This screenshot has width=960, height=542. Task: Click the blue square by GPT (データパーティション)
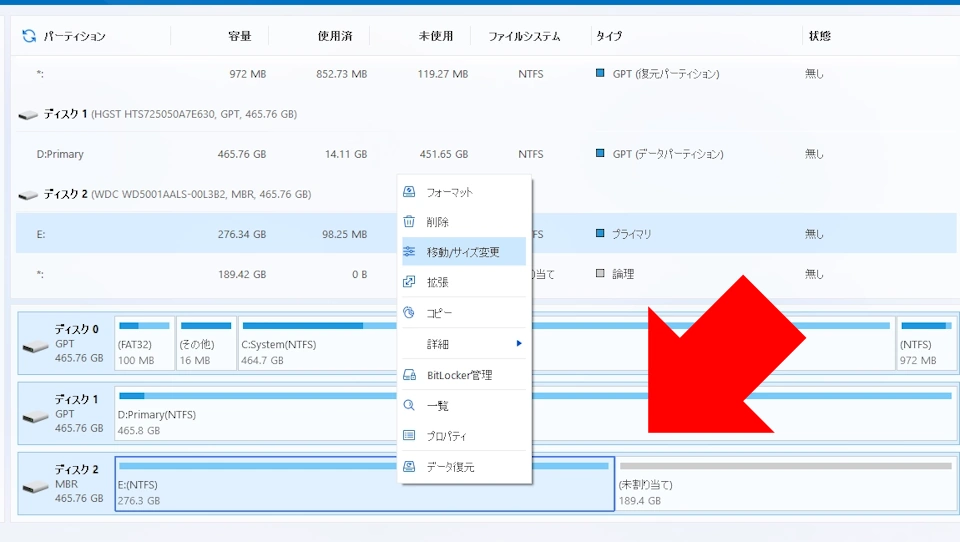click(600, 153)
